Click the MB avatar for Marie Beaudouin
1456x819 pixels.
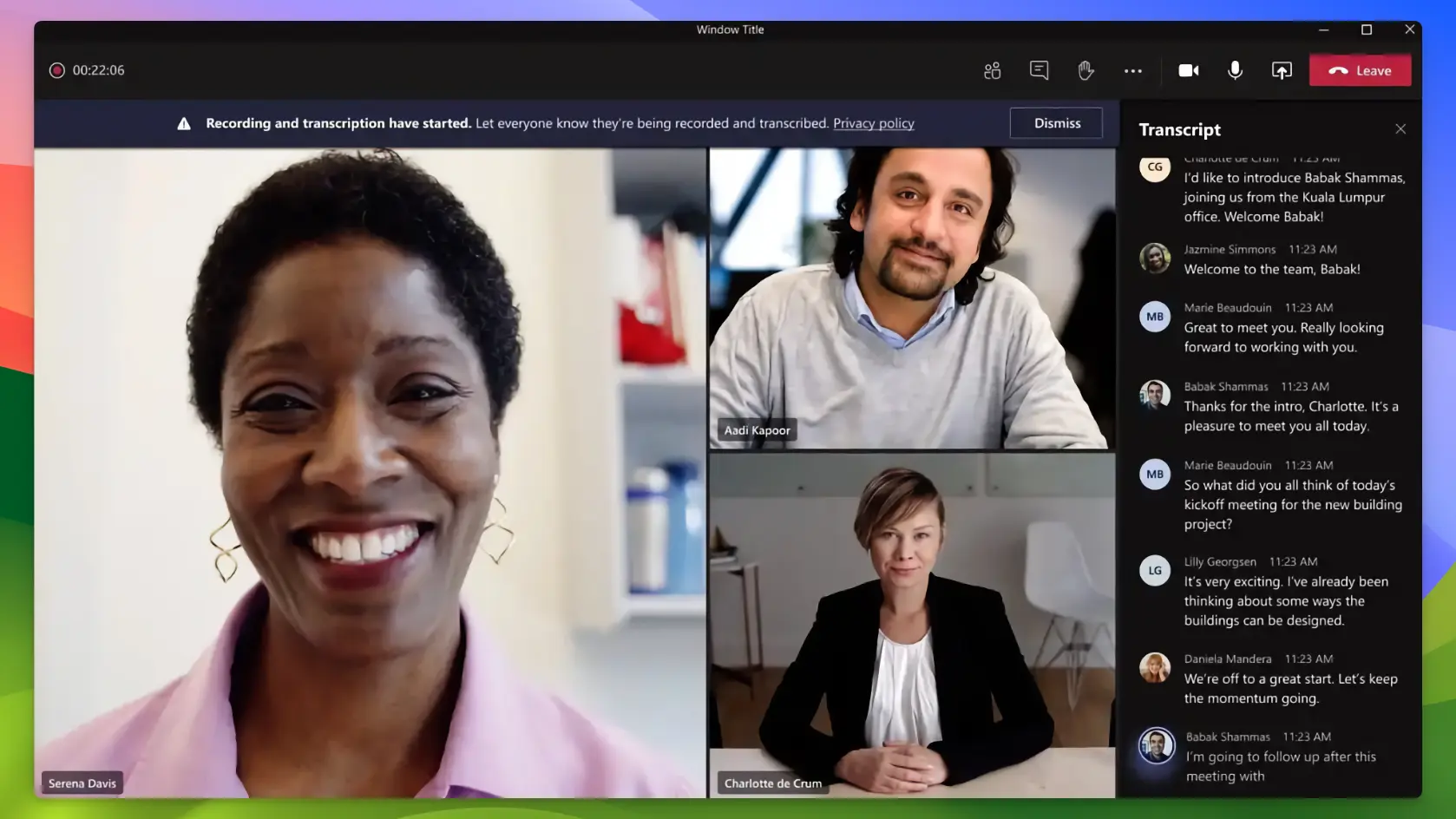[1155, 317]
